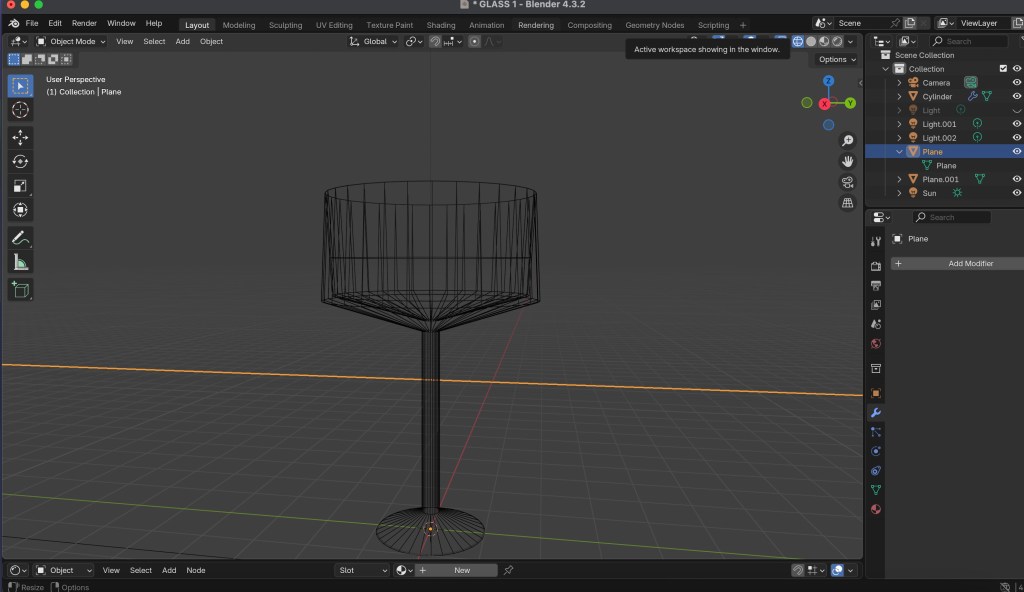Click the green Y axis gizmo ball
This screenshot has width=1024, height=592.
pos(850,103)
